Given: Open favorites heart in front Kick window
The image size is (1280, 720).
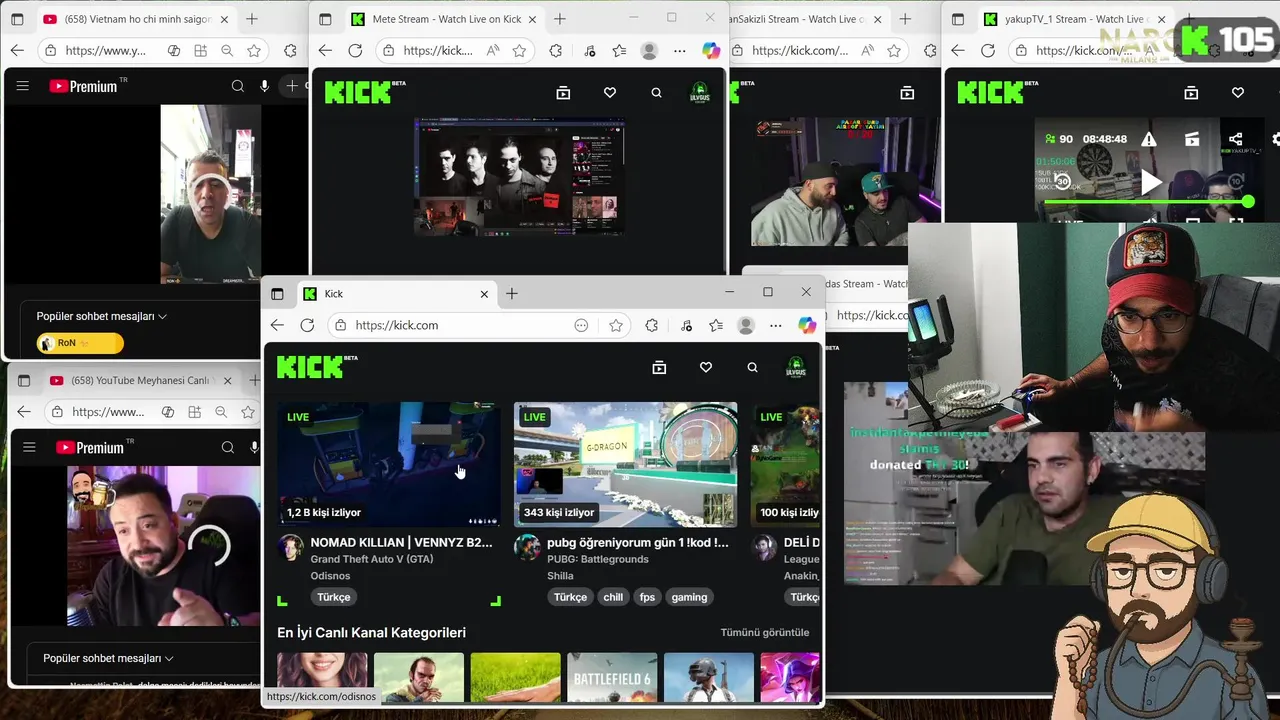Looking at the screenshot, I should tap(706, 368).
